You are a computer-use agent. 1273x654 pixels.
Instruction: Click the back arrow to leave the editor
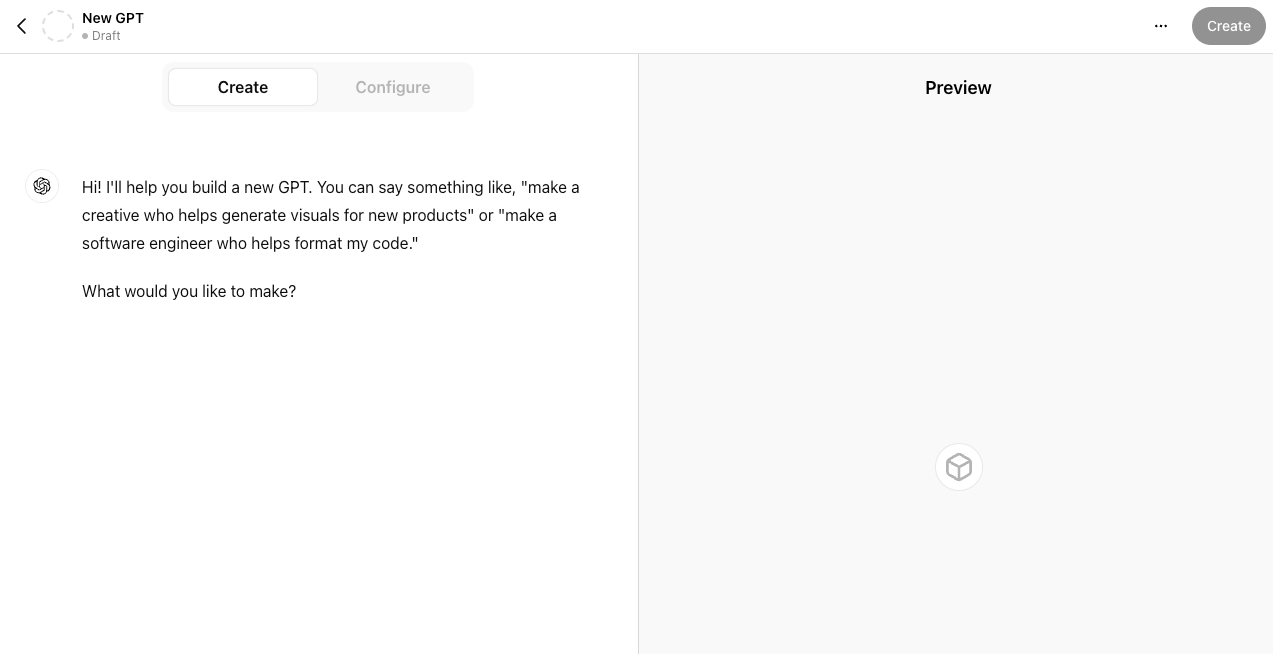22,26
